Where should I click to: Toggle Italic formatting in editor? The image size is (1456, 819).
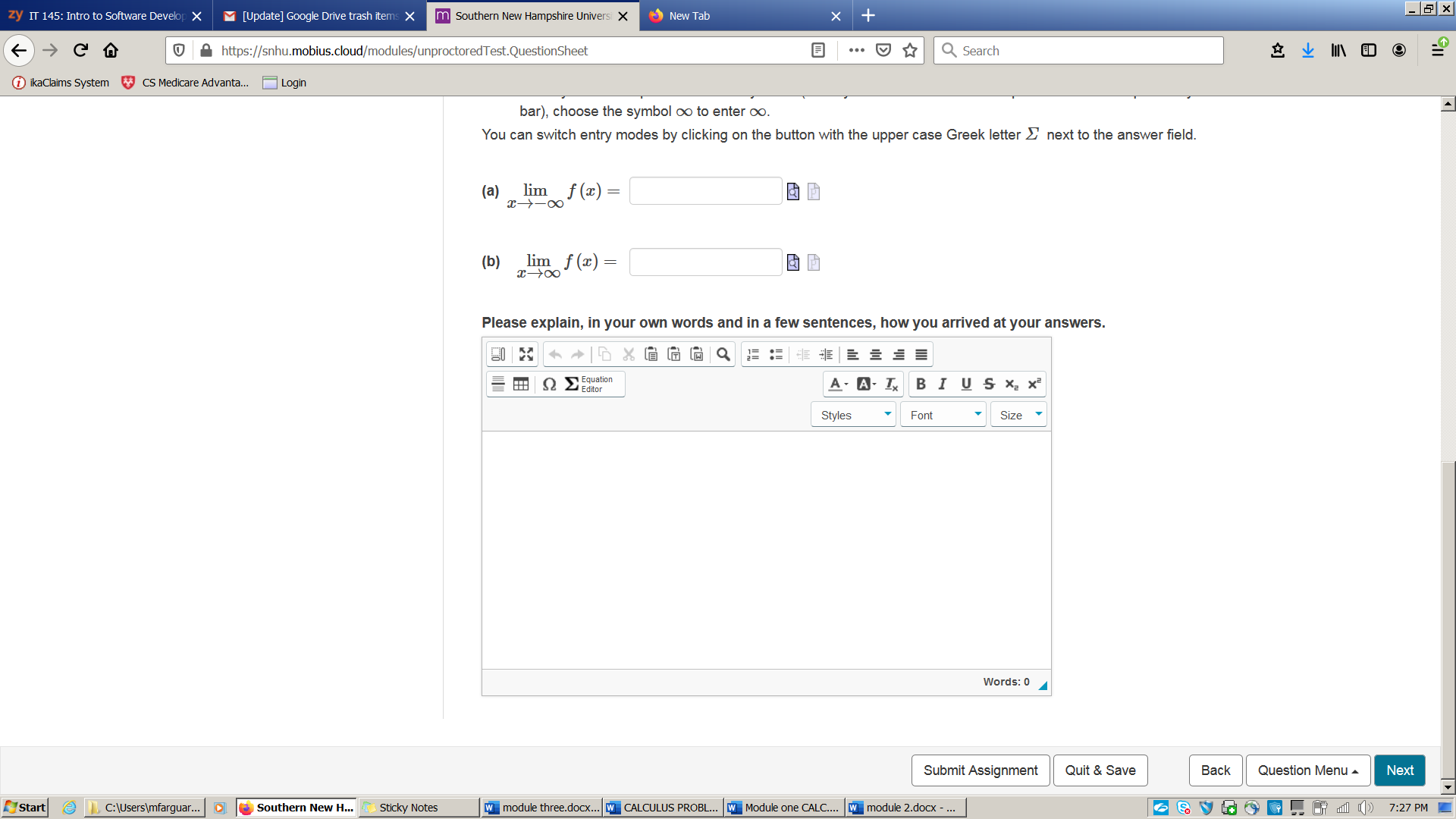click(x=944, y=384)
